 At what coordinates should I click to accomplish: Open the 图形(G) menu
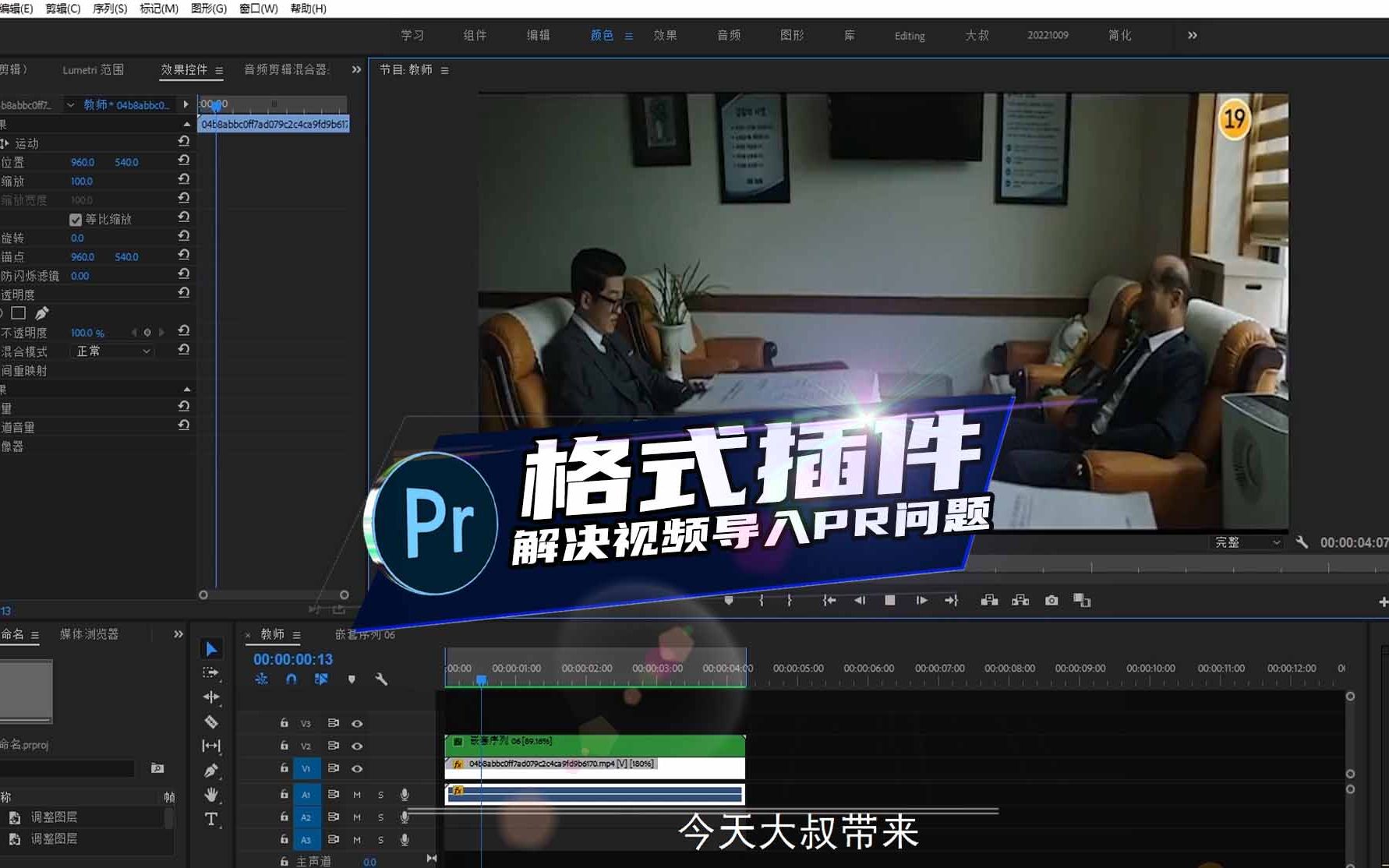click(209, 9)
